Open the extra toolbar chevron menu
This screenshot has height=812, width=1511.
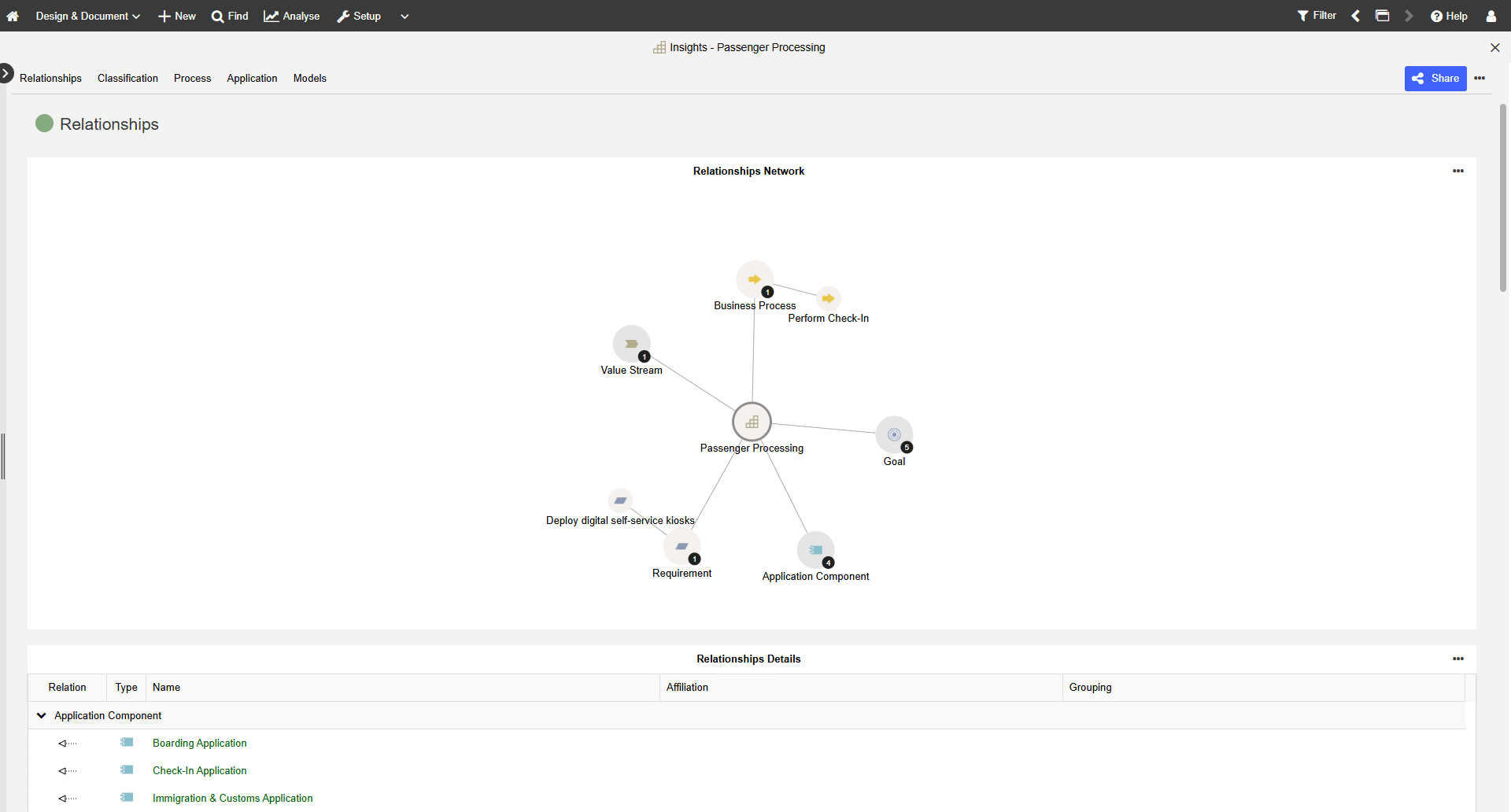(x=405, y=16)
